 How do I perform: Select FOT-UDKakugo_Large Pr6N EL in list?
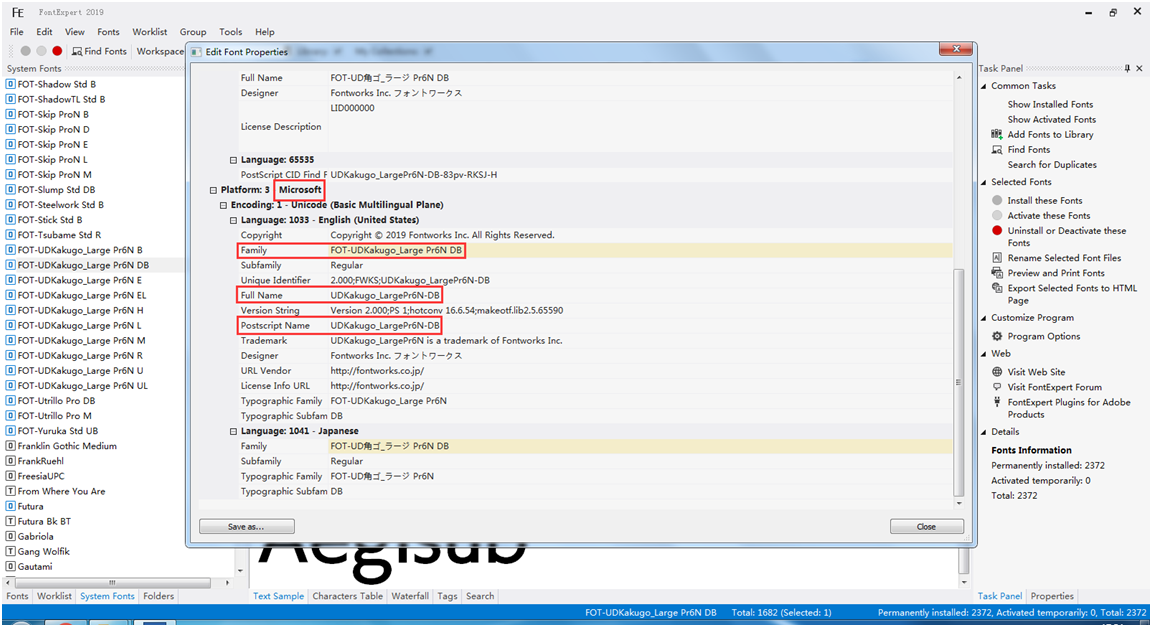[82, 295]
